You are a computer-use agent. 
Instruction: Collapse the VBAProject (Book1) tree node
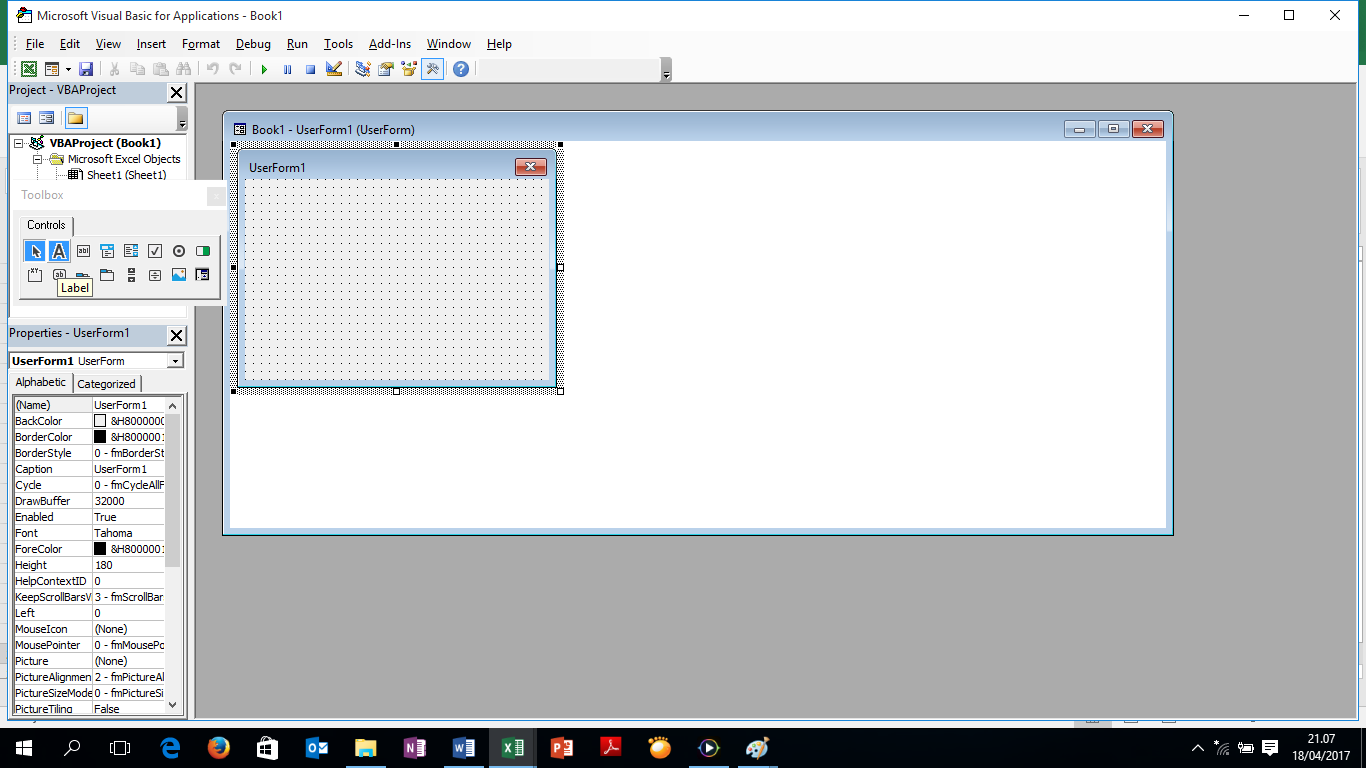[19, 143]
